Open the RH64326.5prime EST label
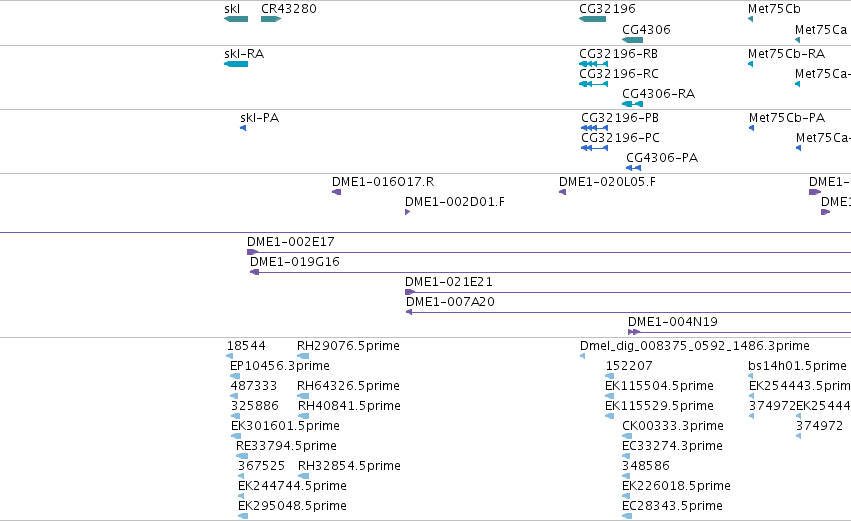This screenshot has height=521, width=851. 348,386
